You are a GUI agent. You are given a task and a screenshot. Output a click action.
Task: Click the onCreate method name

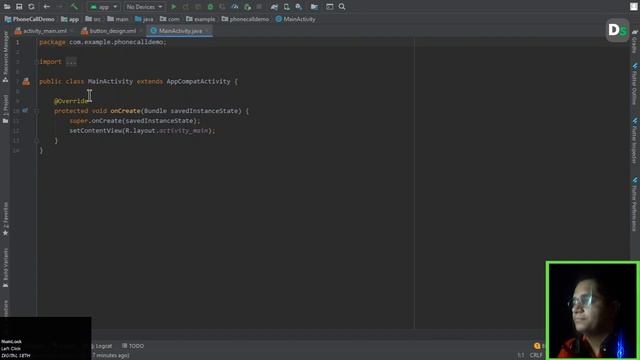click(125, 111)
